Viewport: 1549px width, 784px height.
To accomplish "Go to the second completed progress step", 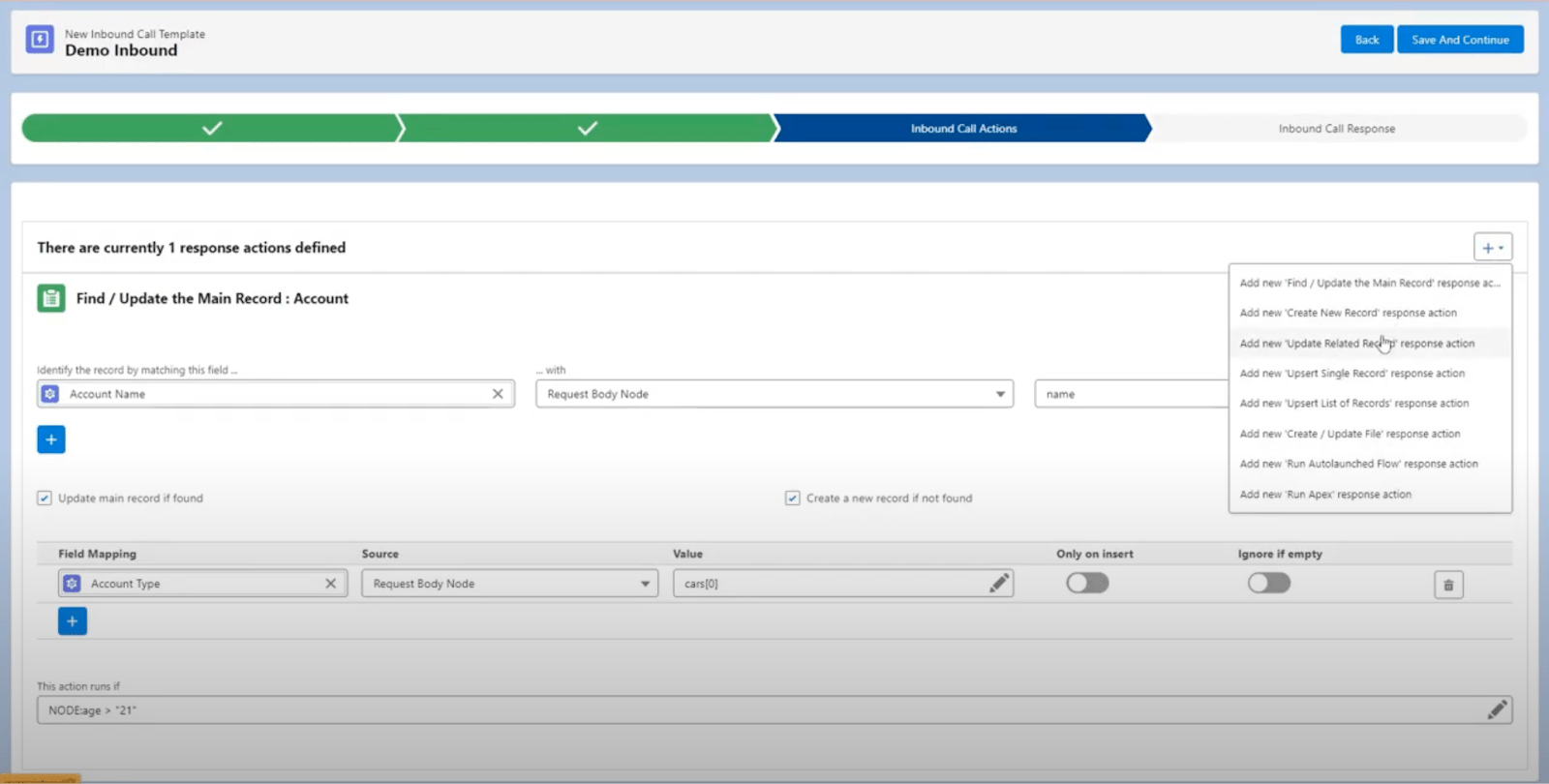I will [x=587, y=128].
